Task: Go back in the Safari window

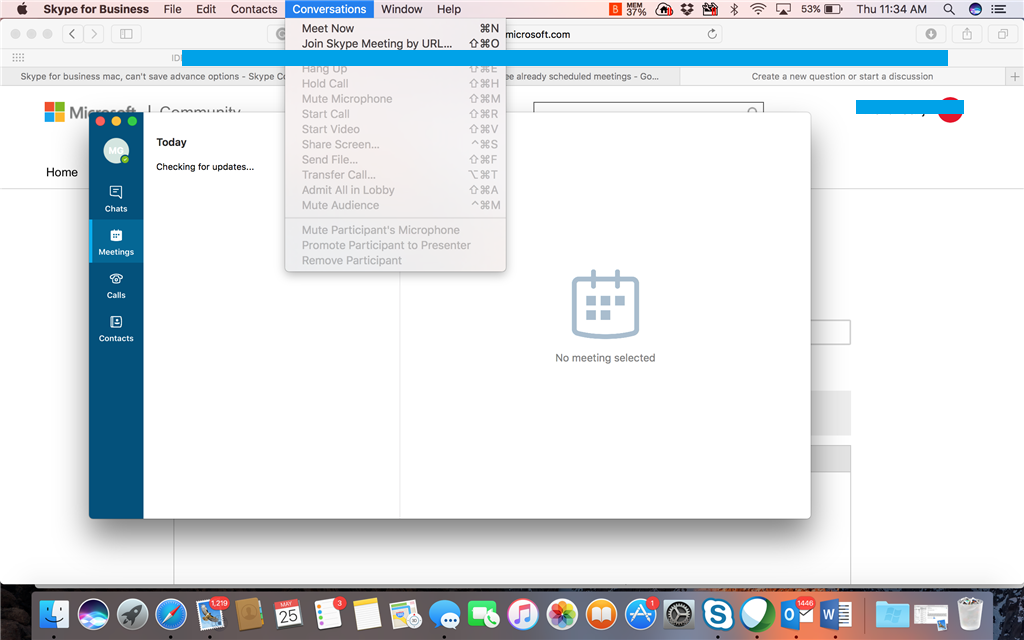Action: (72, 34)
